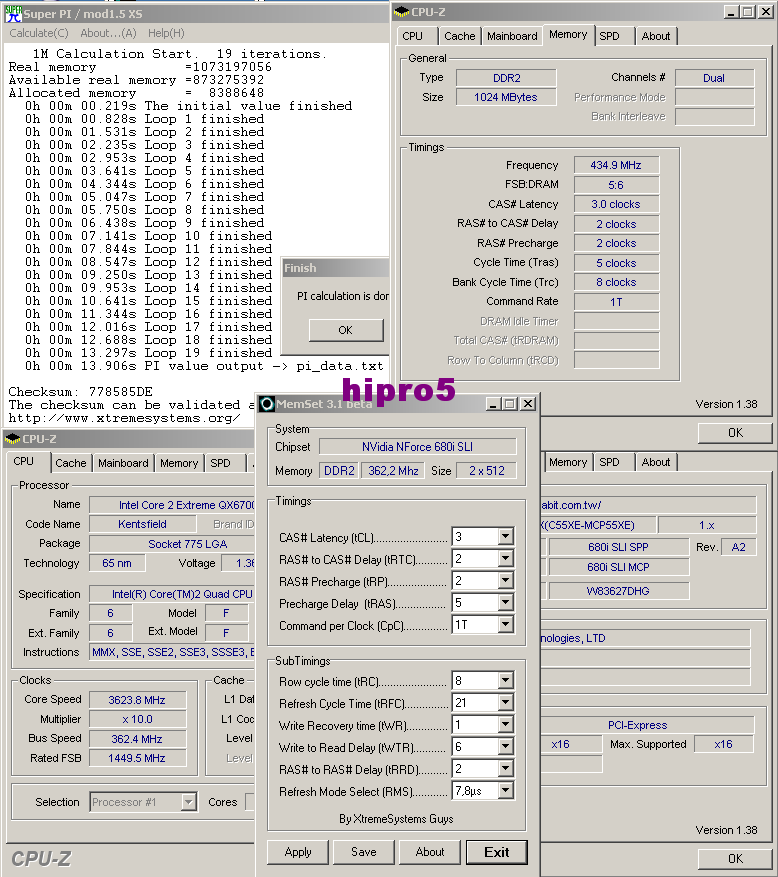Expand RAS# Precharge (tRP) dropdown
This screenshot has height=877, width=778.
[505, 580]
